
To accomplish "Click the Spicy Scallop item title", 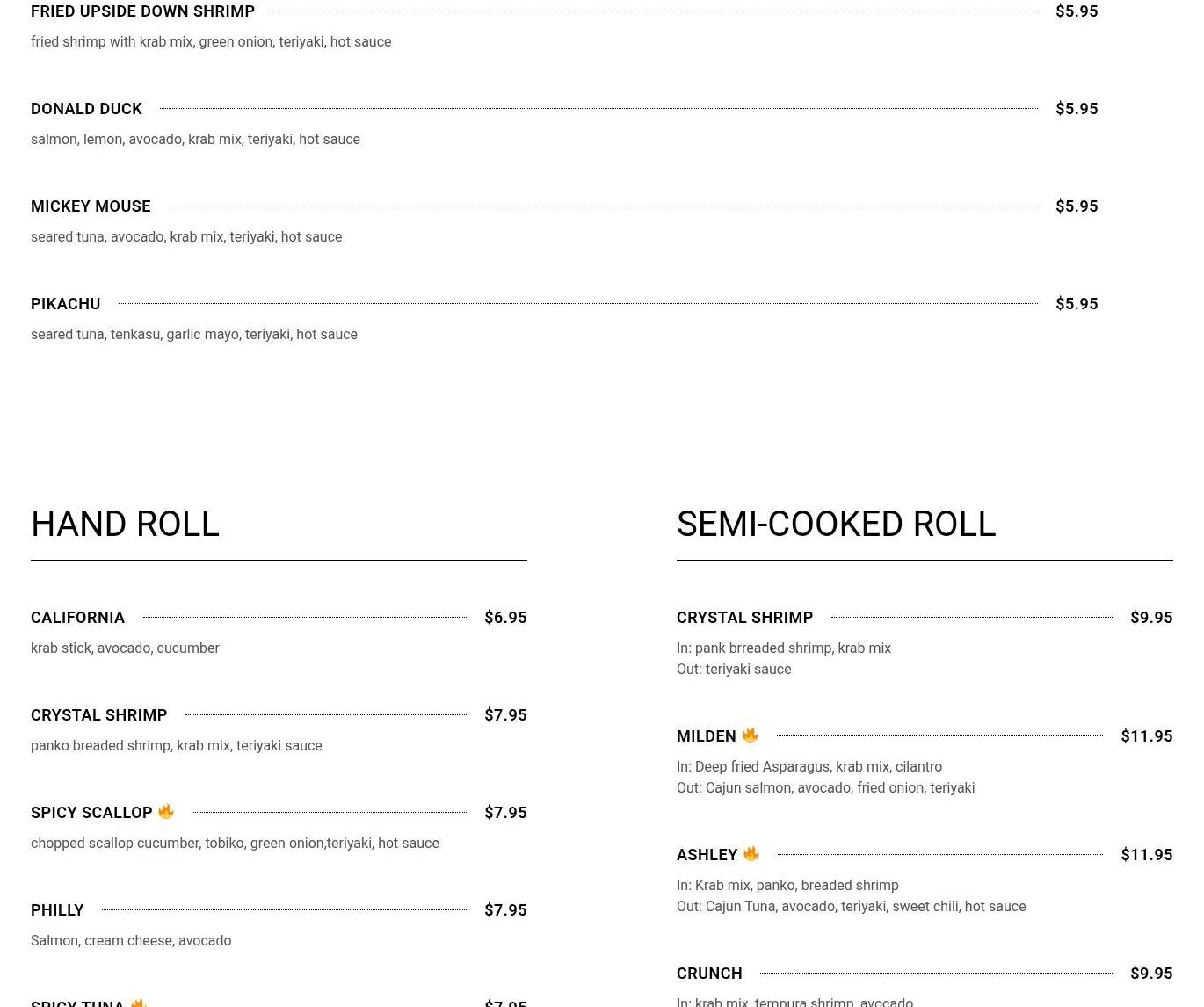I will coord(91,813).
